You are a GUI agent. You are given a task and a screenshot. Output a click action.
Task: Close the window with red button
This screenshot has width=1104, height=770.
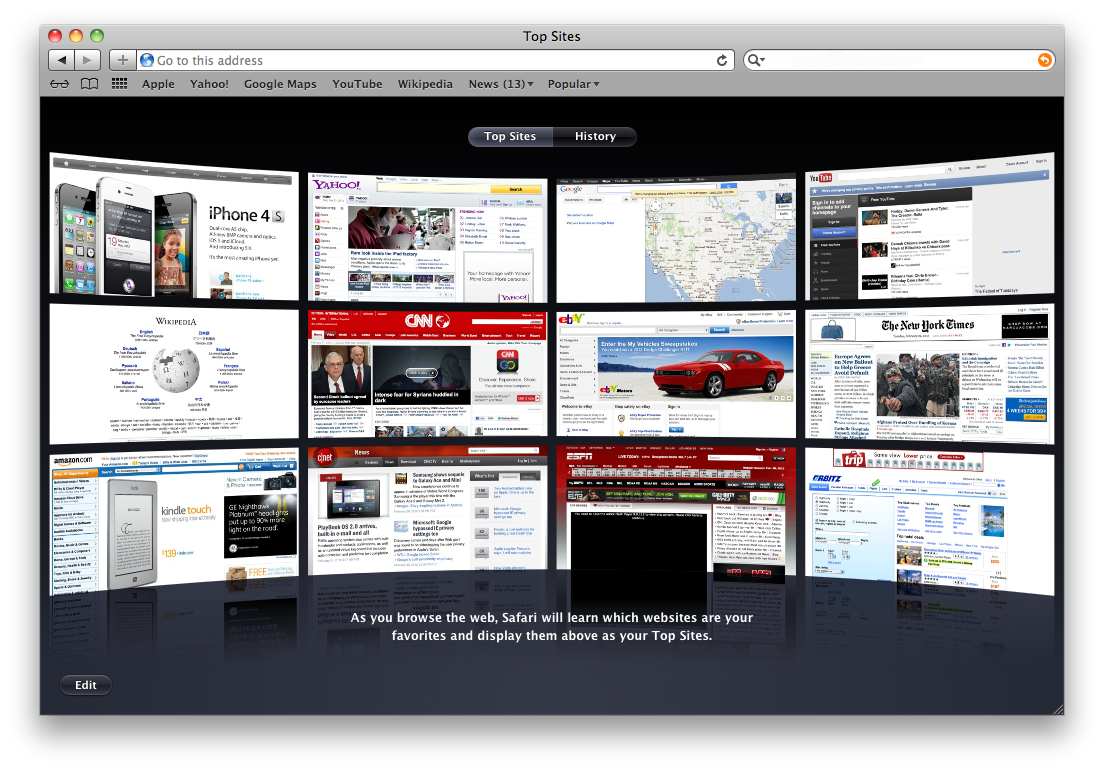tap(55, 36)
